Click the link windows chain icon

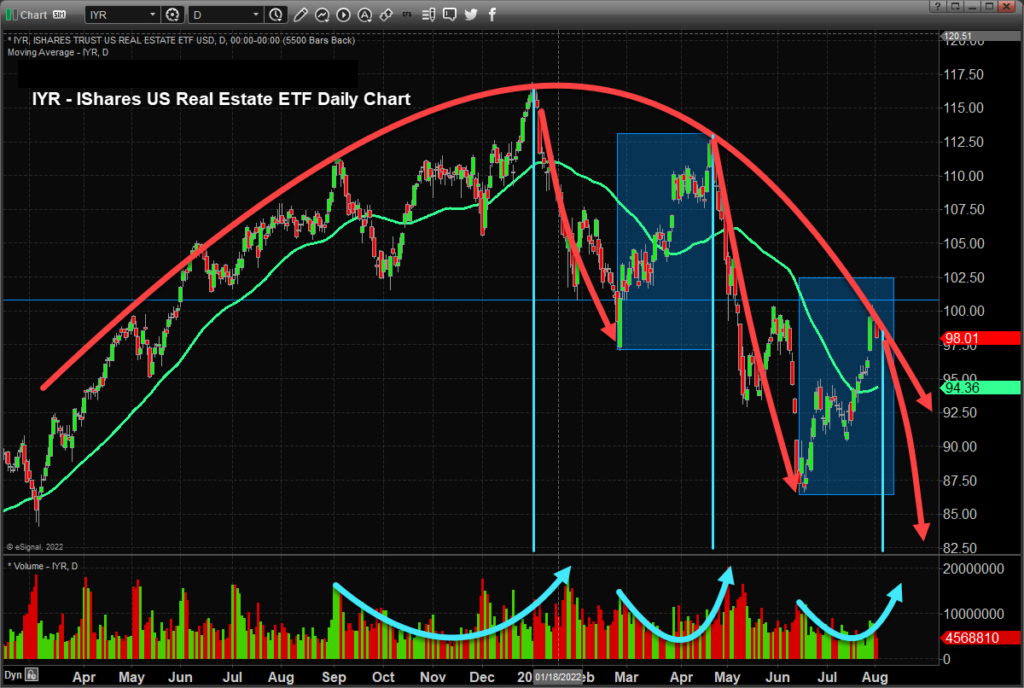coord(387,14)
